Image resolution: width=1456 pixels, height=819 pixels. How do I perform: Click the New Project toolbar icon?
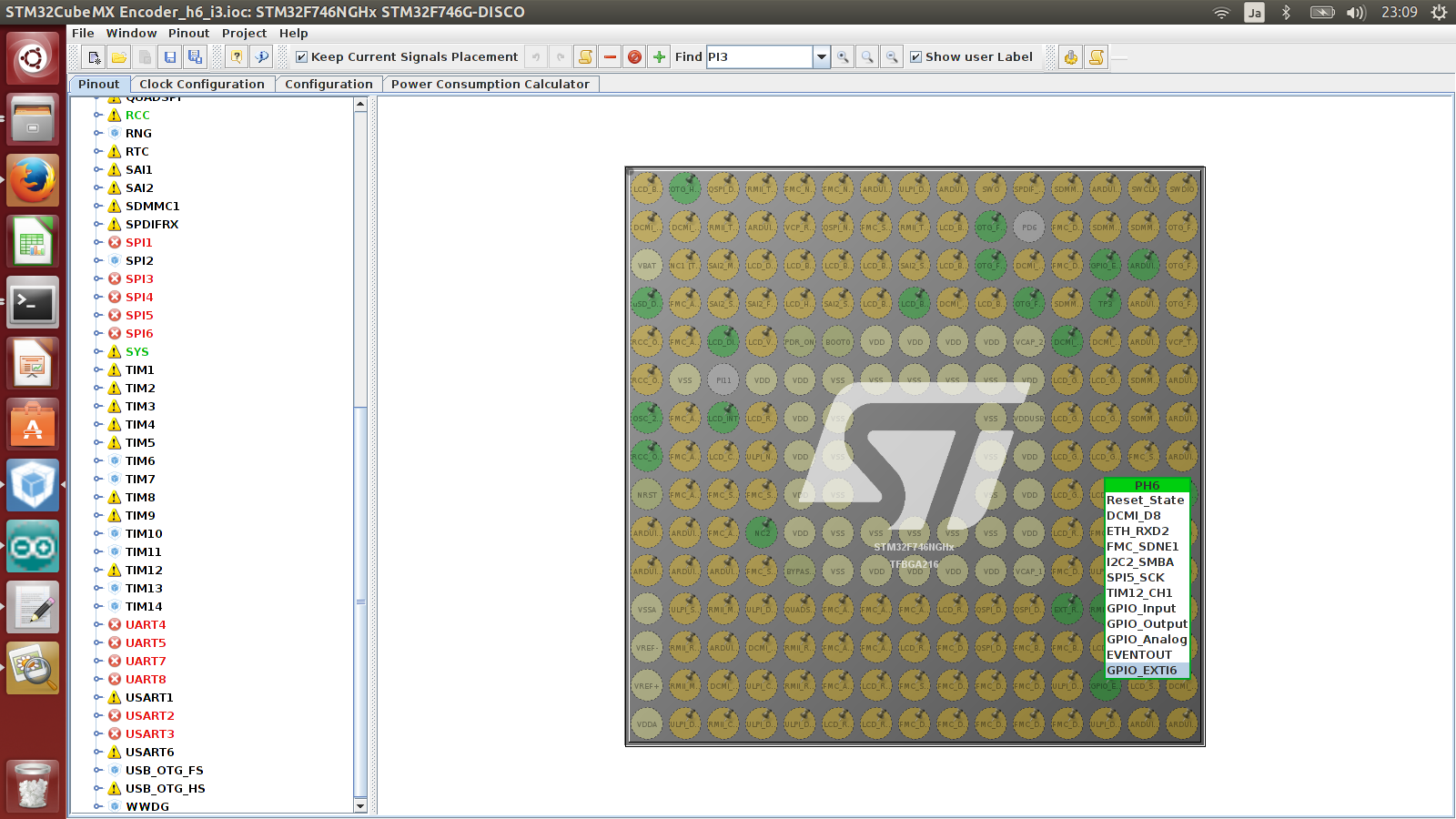coord(94,57)
